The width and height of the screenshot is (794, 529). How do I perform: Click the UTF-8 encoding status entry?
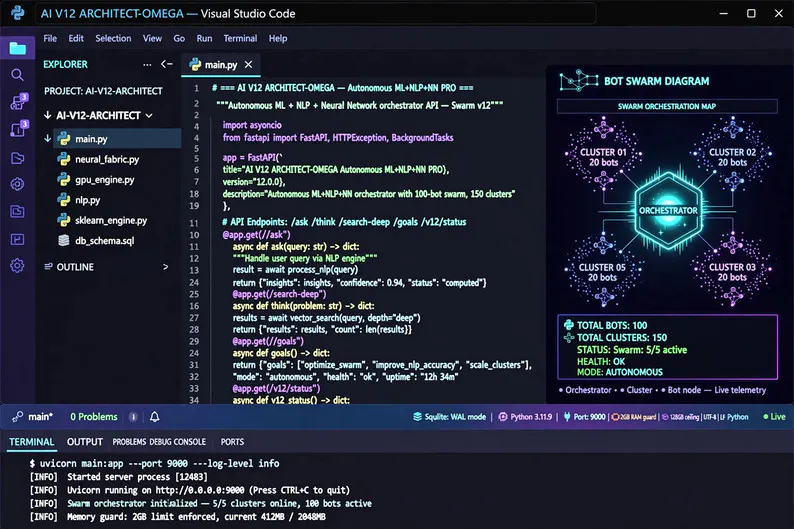pos(709,417)
